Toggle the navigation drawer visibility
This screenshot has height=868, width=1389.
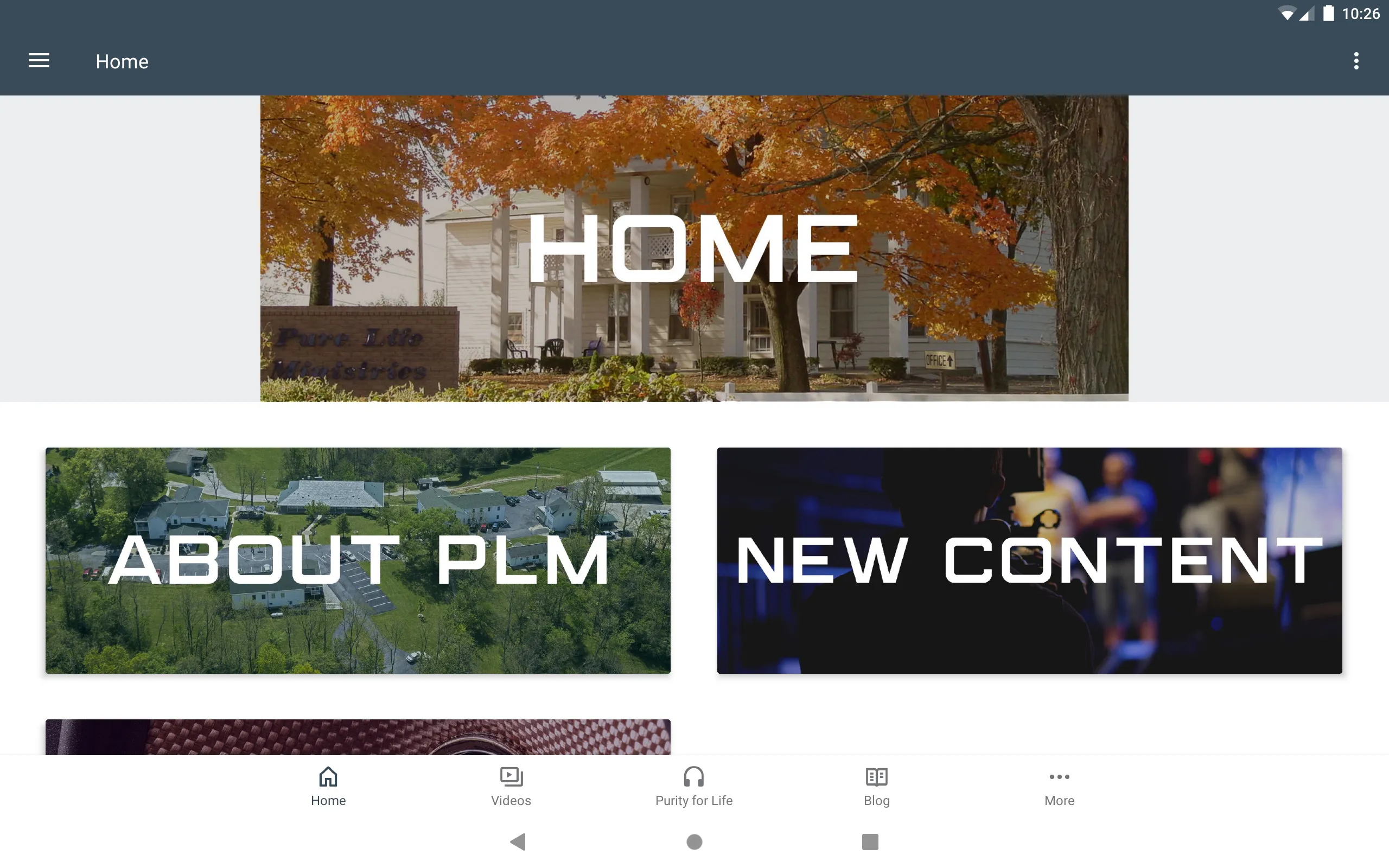tap(39, 61)
